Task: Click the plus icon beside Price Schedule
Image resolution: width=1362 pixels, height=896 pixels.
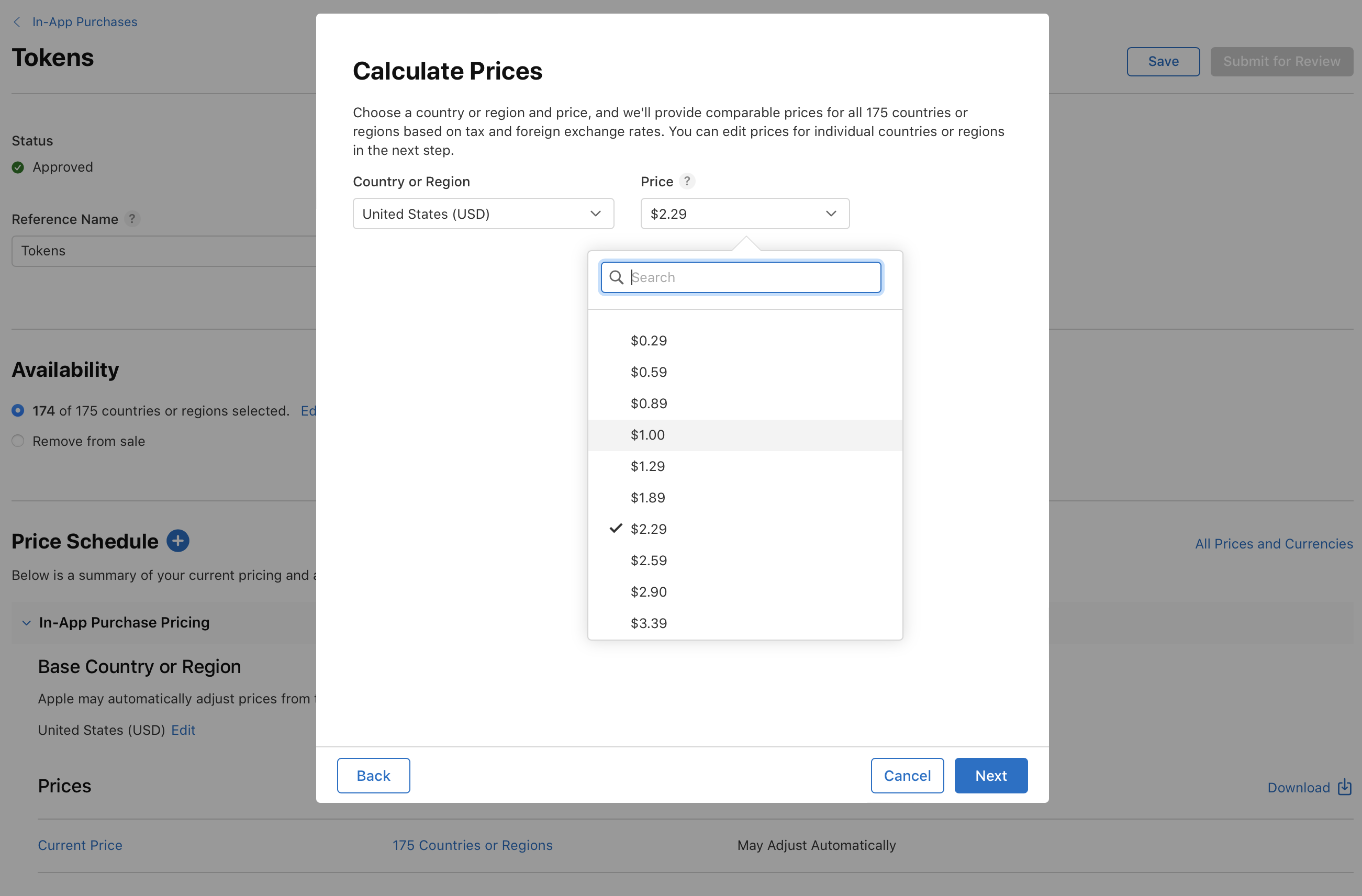Action: pos(178,541)
